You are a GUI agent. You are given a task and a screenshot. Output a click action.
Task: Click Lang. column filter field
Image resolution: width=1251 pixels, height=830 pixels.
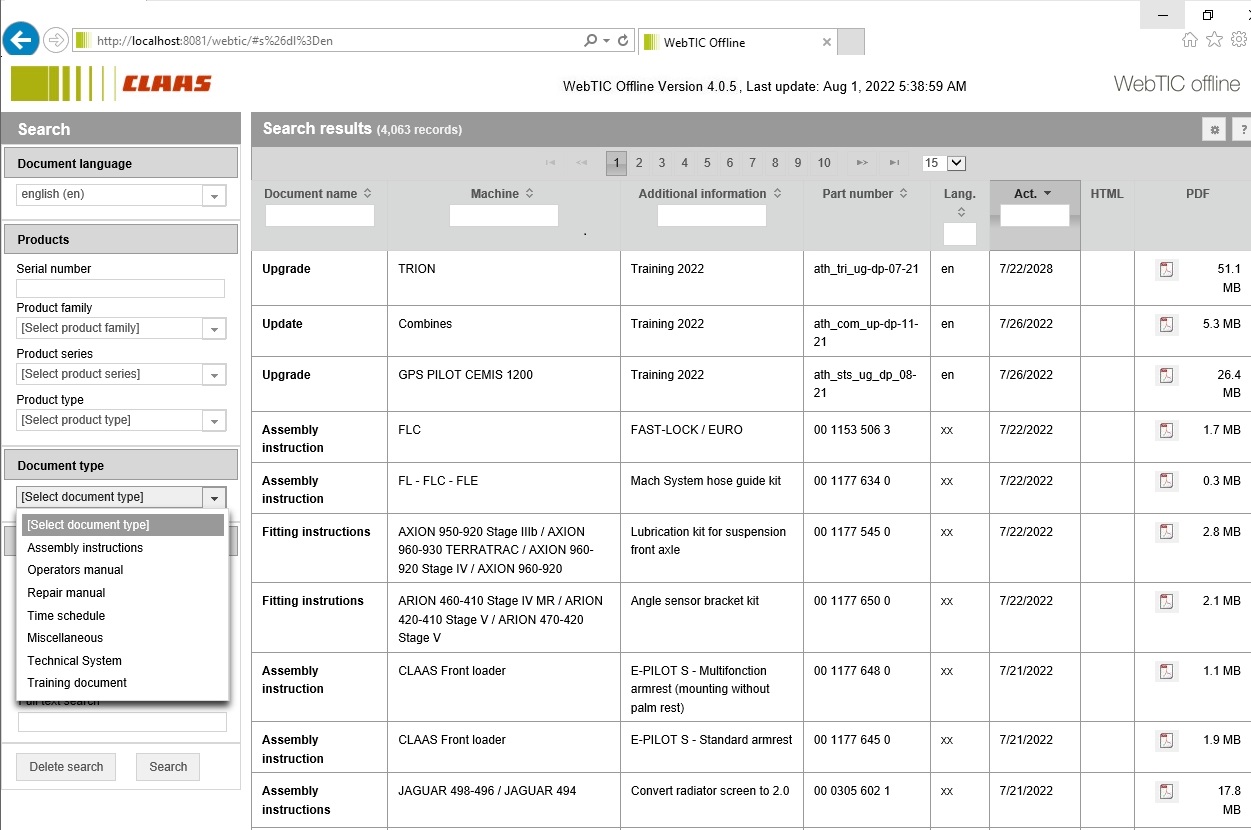click(x=960, y=234)
